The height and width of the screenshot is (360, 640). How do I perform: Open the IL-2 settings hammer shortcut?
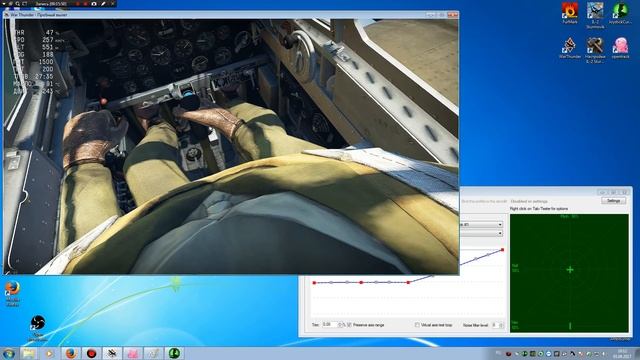tap(595, 50)
